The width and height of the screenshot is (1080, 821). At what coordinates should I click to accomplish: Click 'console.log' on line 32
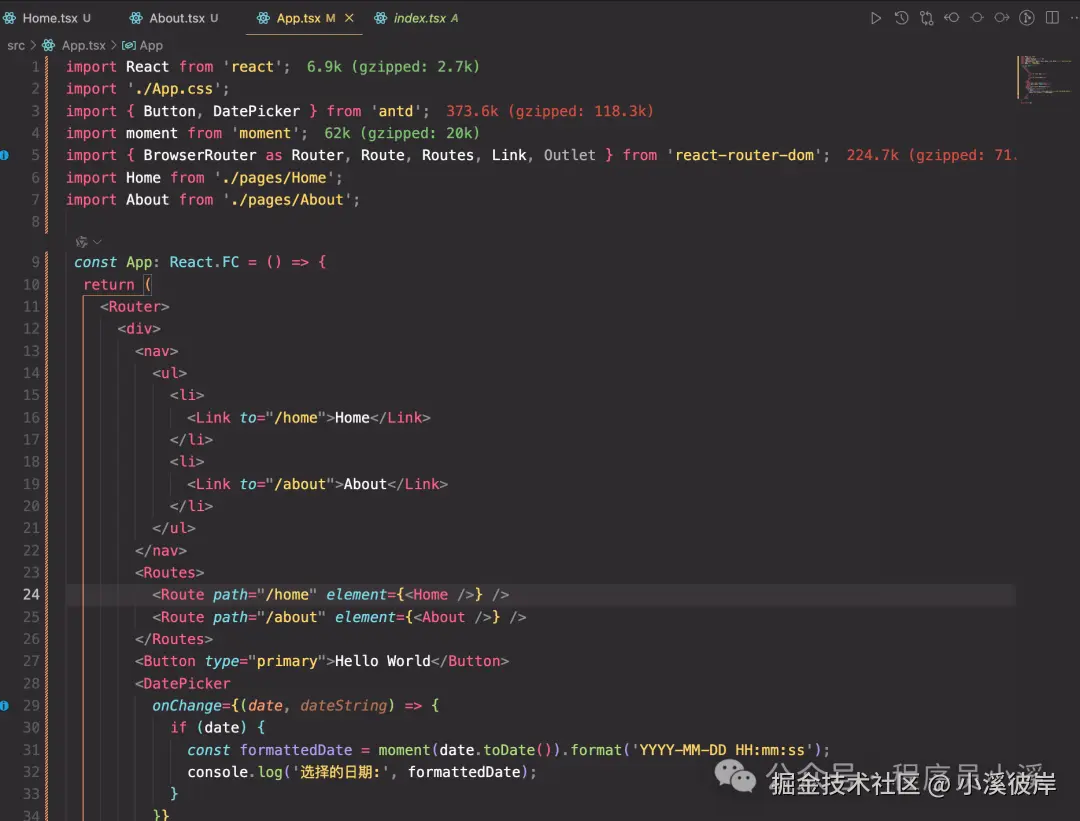pyautogui.click(x=235, y=772)
